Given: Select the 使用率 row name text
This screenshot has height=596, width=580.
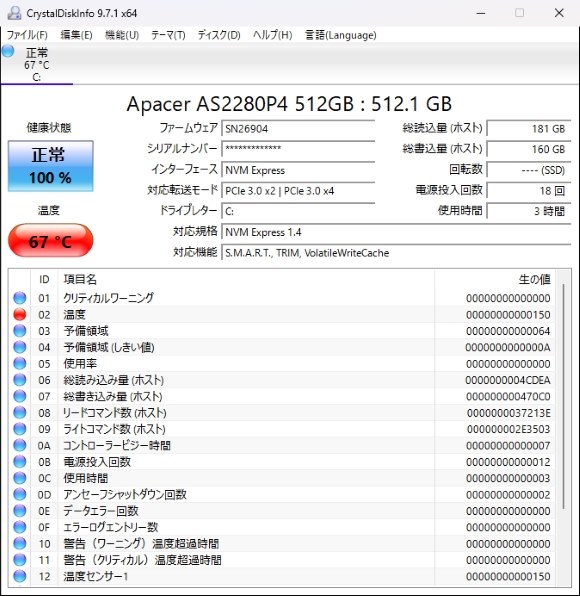Looking at the screenshot, I should (80, 364).
